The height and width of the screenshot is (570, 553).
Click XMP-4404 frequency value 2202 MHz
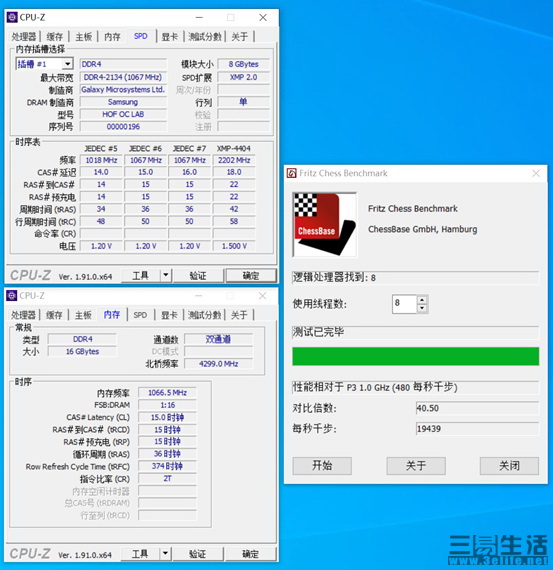click(x=234, y=160)
